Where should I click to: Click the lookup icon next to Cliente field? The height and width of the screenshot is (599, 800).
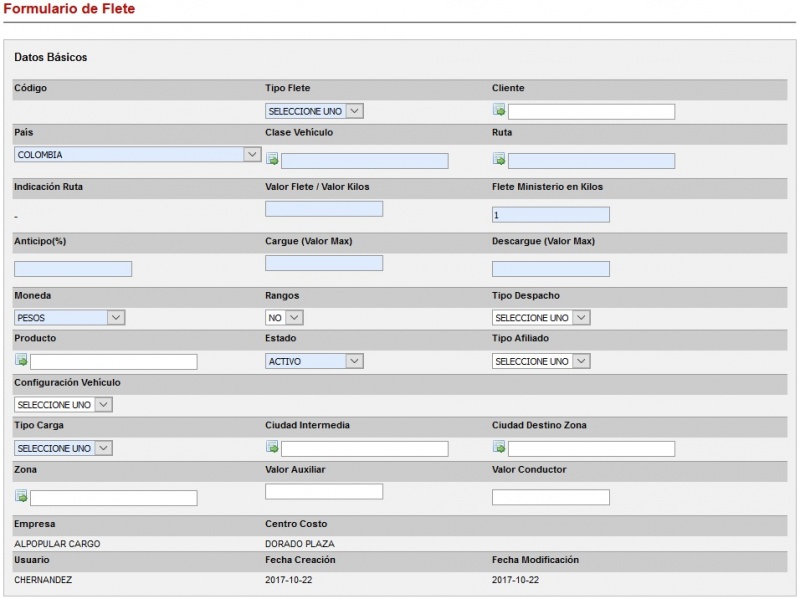point(499,111)
